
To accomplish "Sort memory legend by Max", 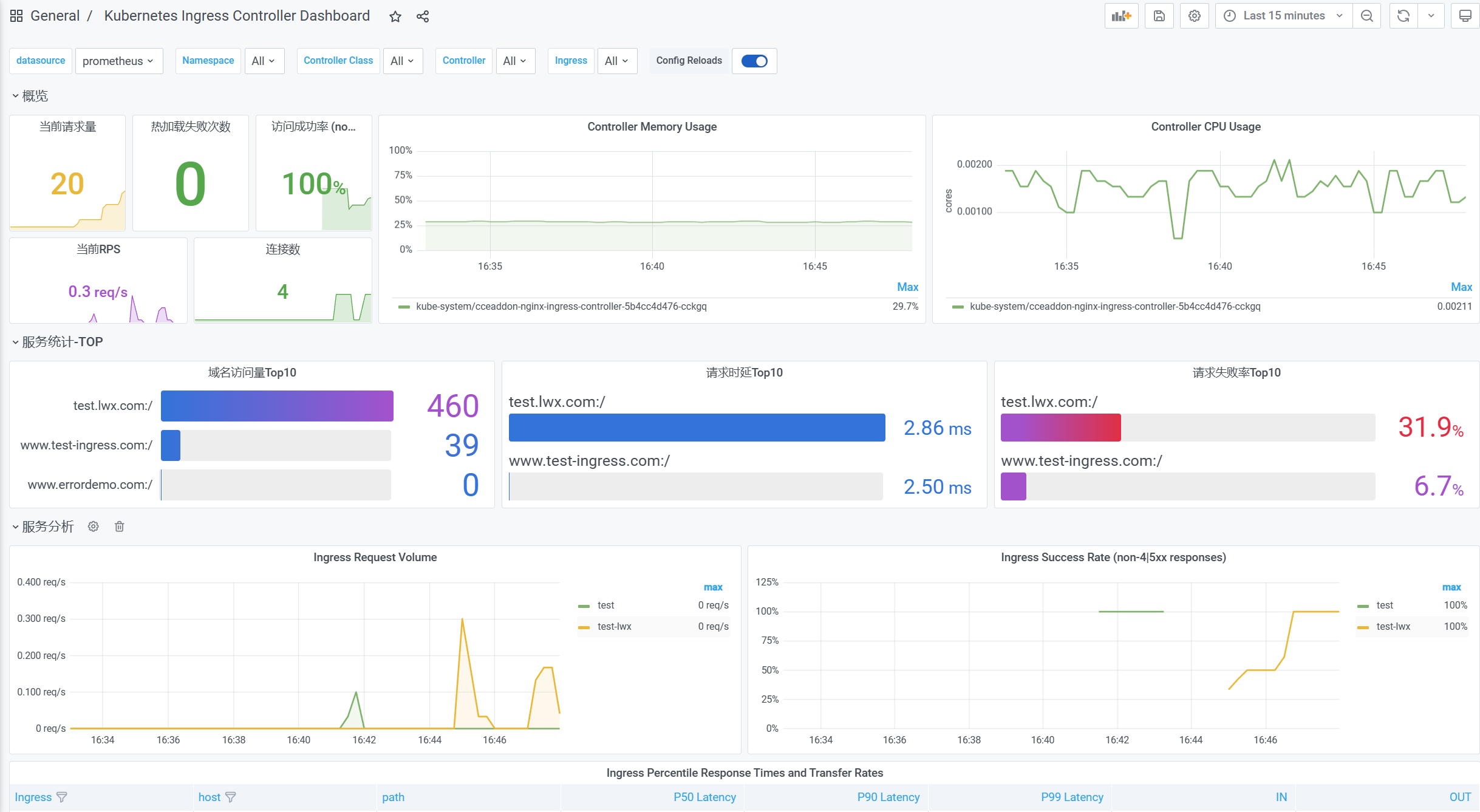I will click(907, 287).
